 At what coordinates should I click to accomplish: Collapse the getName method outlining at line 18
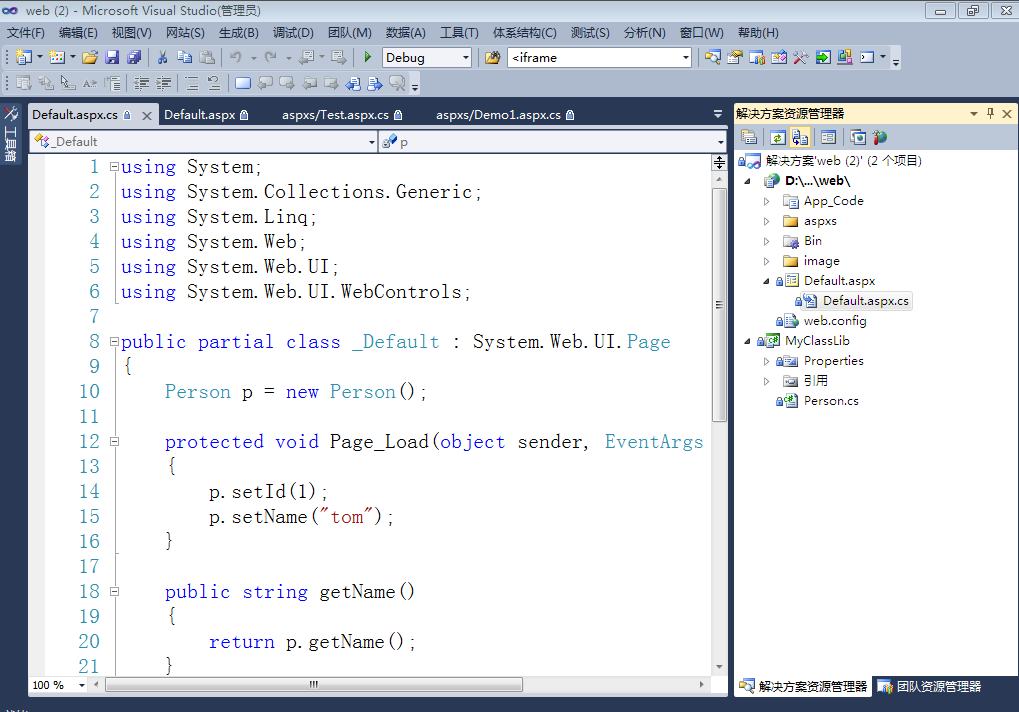pos(114,592)
